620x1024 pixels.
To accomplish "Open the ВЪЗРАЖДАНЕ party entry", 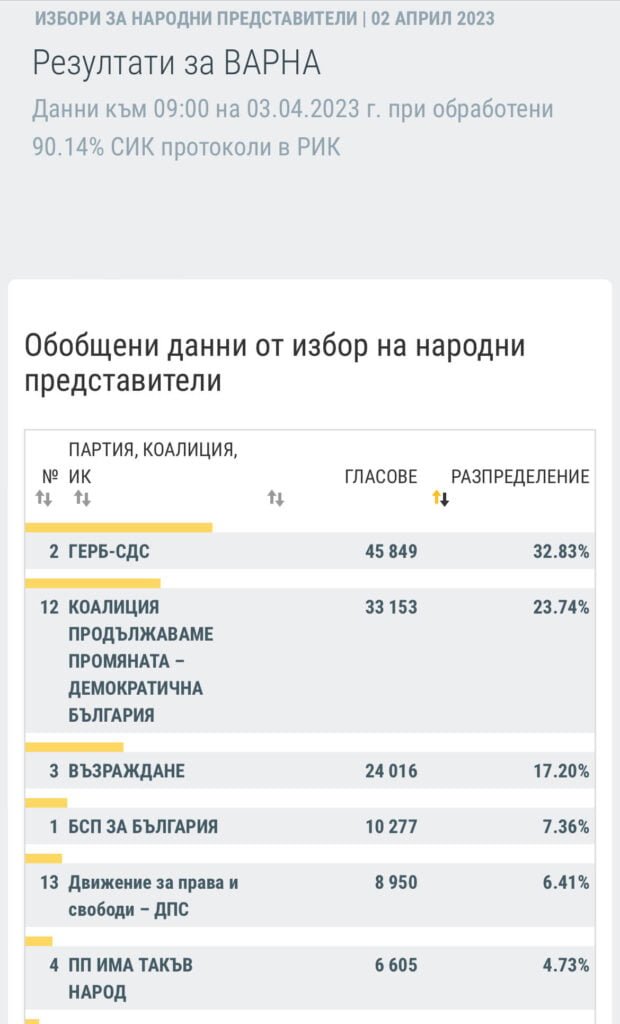I will 127,771.
